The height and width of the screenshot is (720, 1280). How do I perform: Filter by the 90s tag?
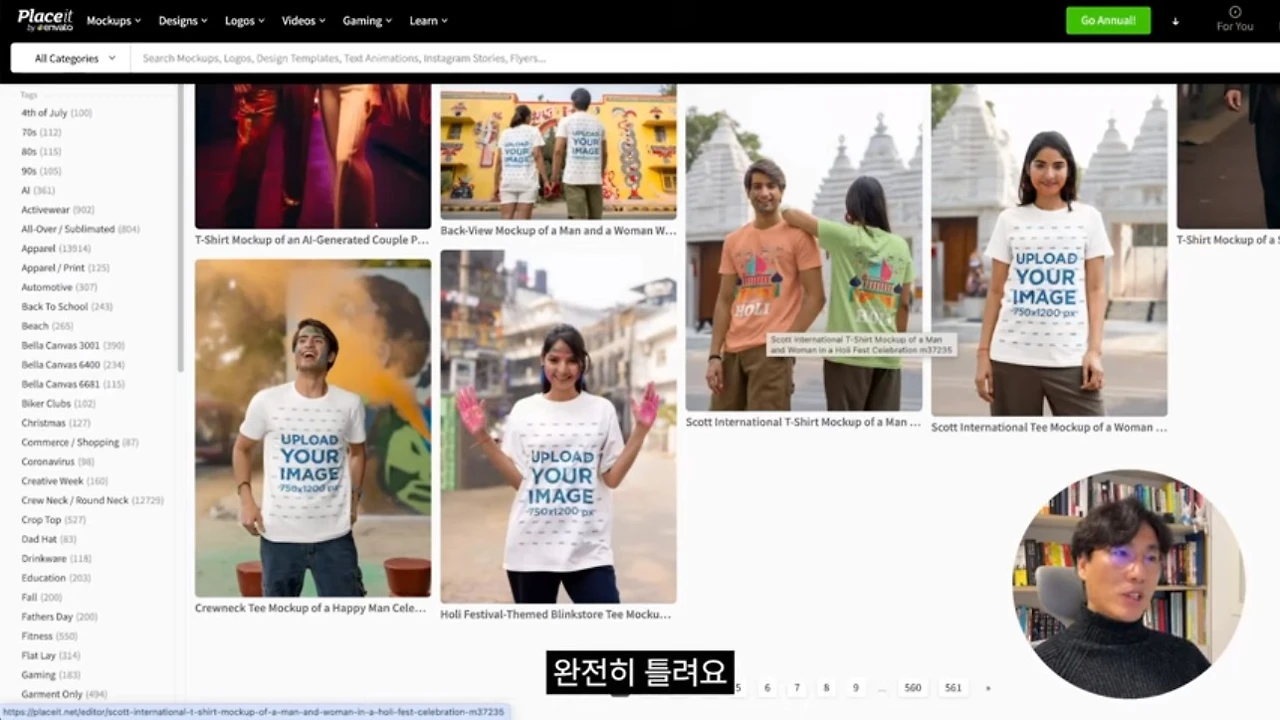41,171
